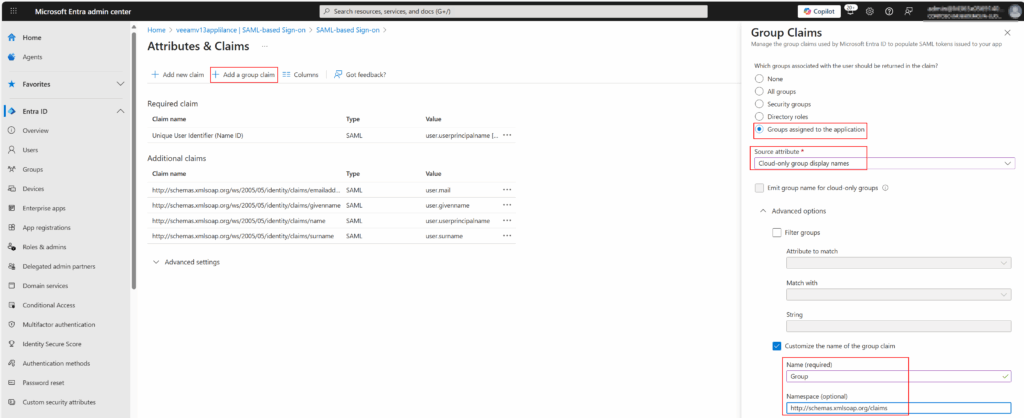The height and width of the screenshot is (418, 1024).
Task: Click the ellipsis for the user.mail claim
Action: [x=507, y=189]
